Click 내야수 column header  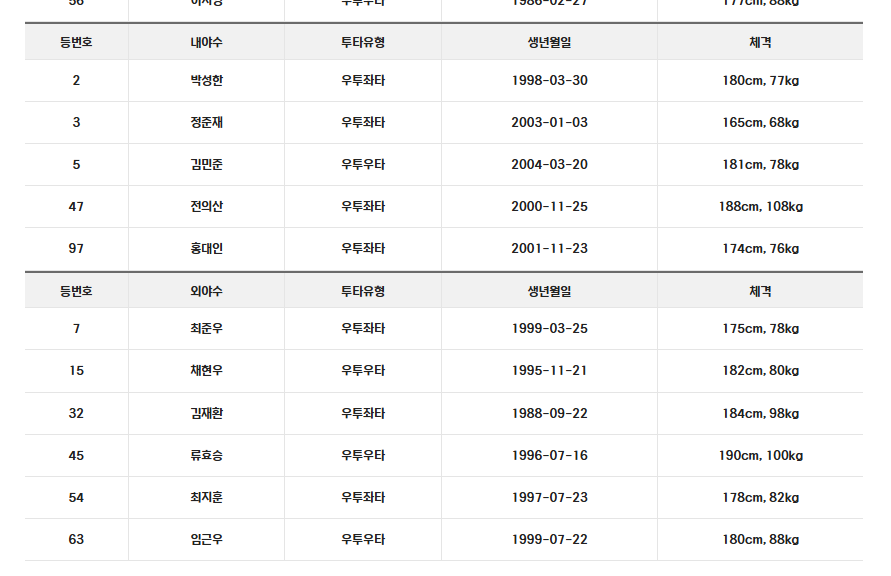tap(206, 43)
